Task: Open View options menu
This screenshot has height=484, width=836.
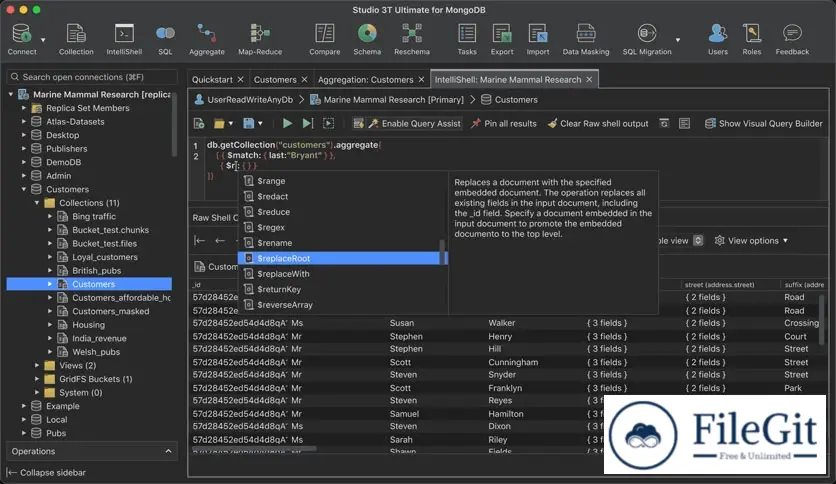Action: click(x=751, y=241)
